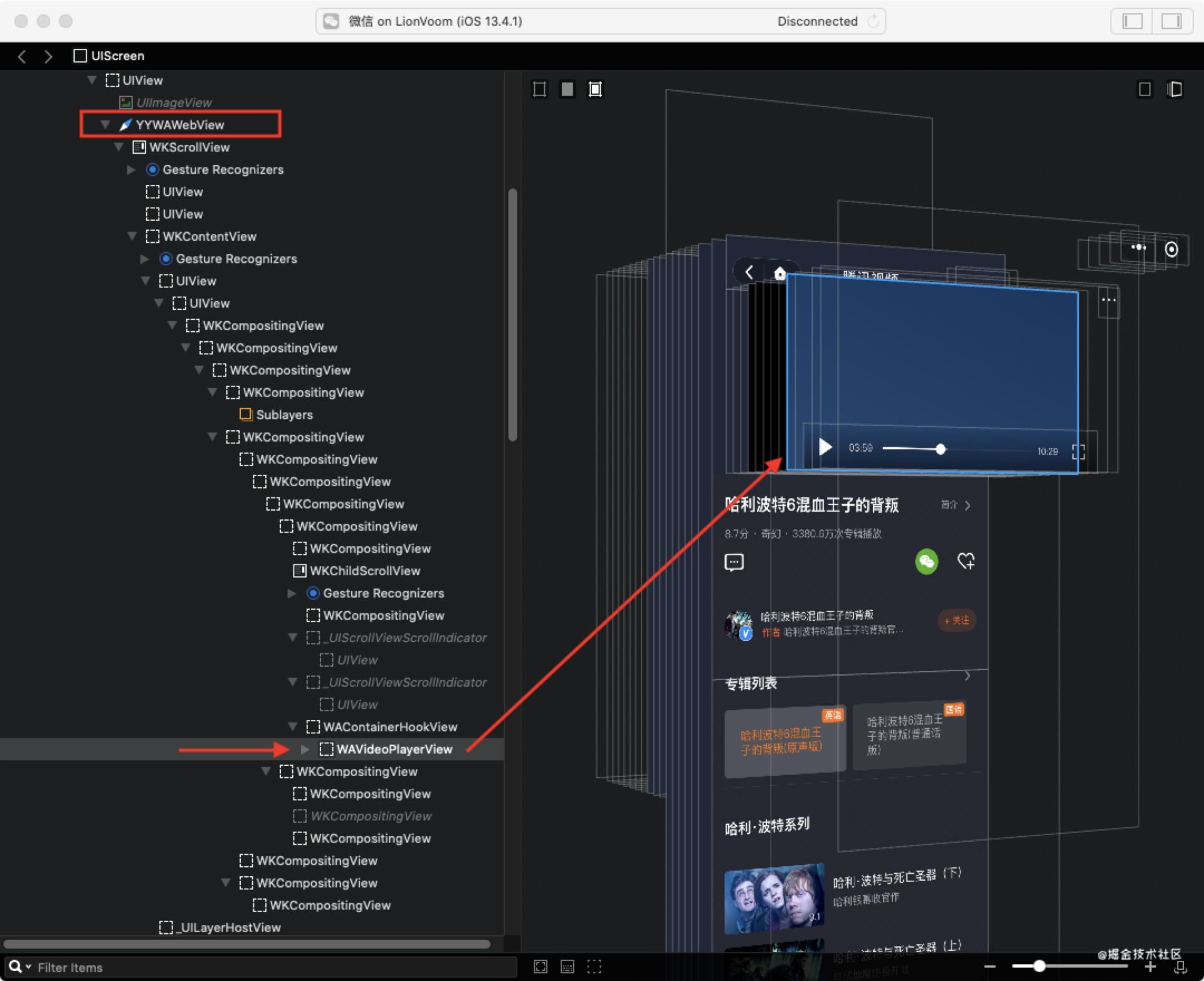Click the back navigation arrow

22,56
